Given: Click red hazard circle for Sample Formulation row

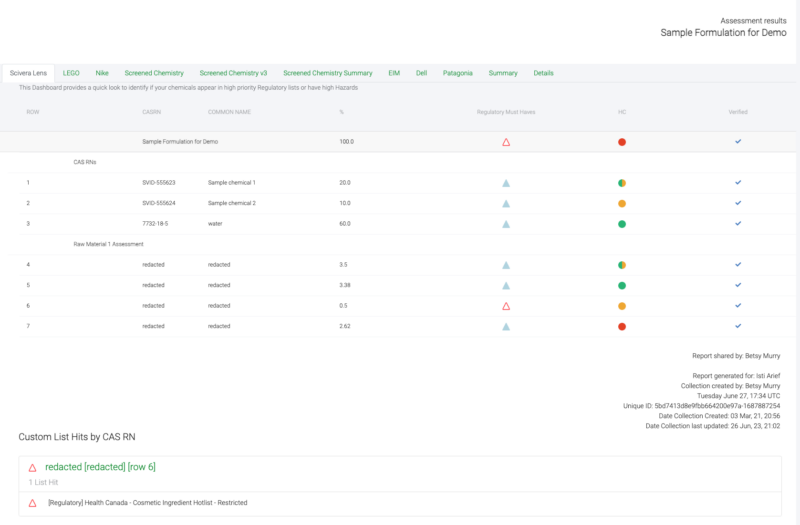Looking at the screenshot, I should click(622, 142).
